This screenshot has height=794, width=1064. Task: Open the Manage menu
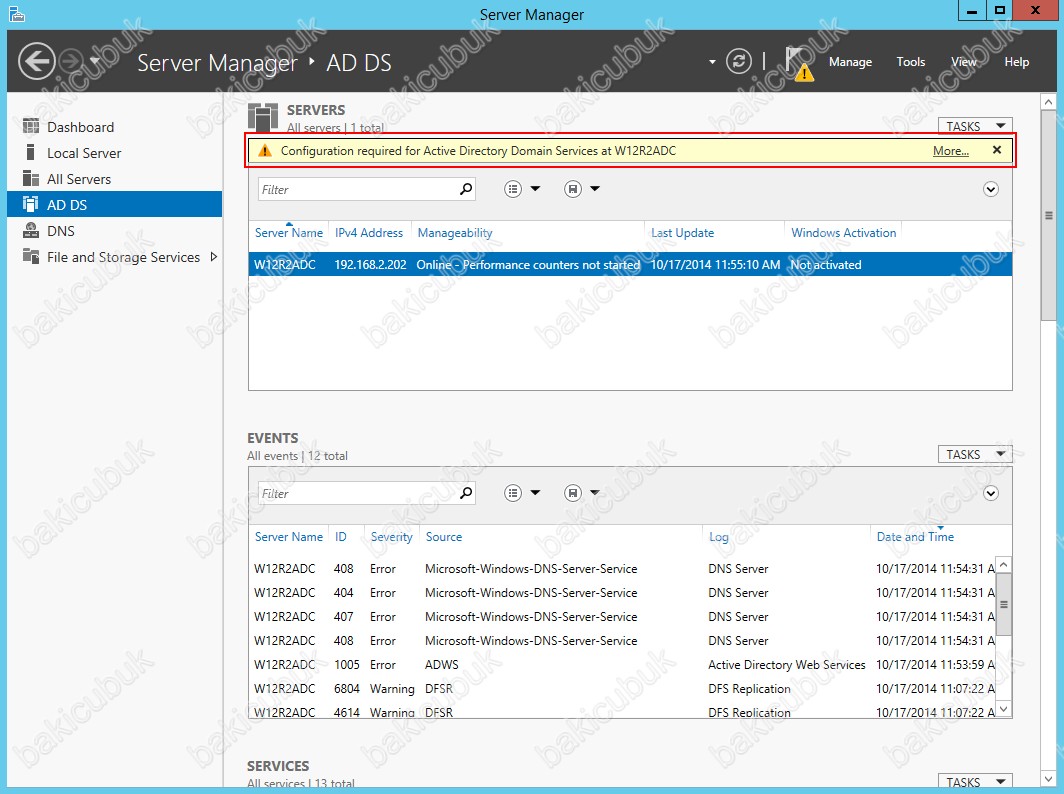pos(850,62)
